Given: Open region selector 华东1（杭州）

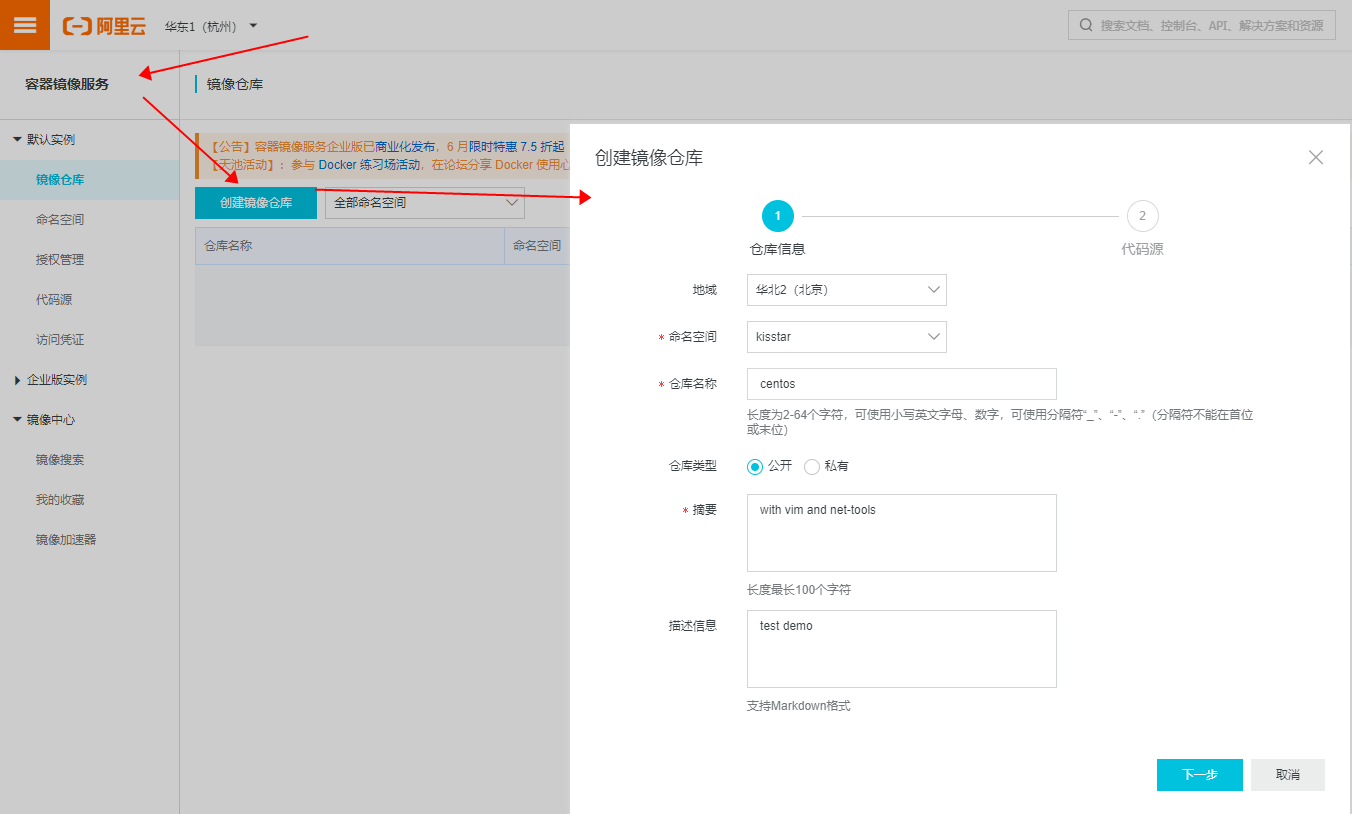Looking at the screenshot, I should pyautogui.click(x=211, y=26).
